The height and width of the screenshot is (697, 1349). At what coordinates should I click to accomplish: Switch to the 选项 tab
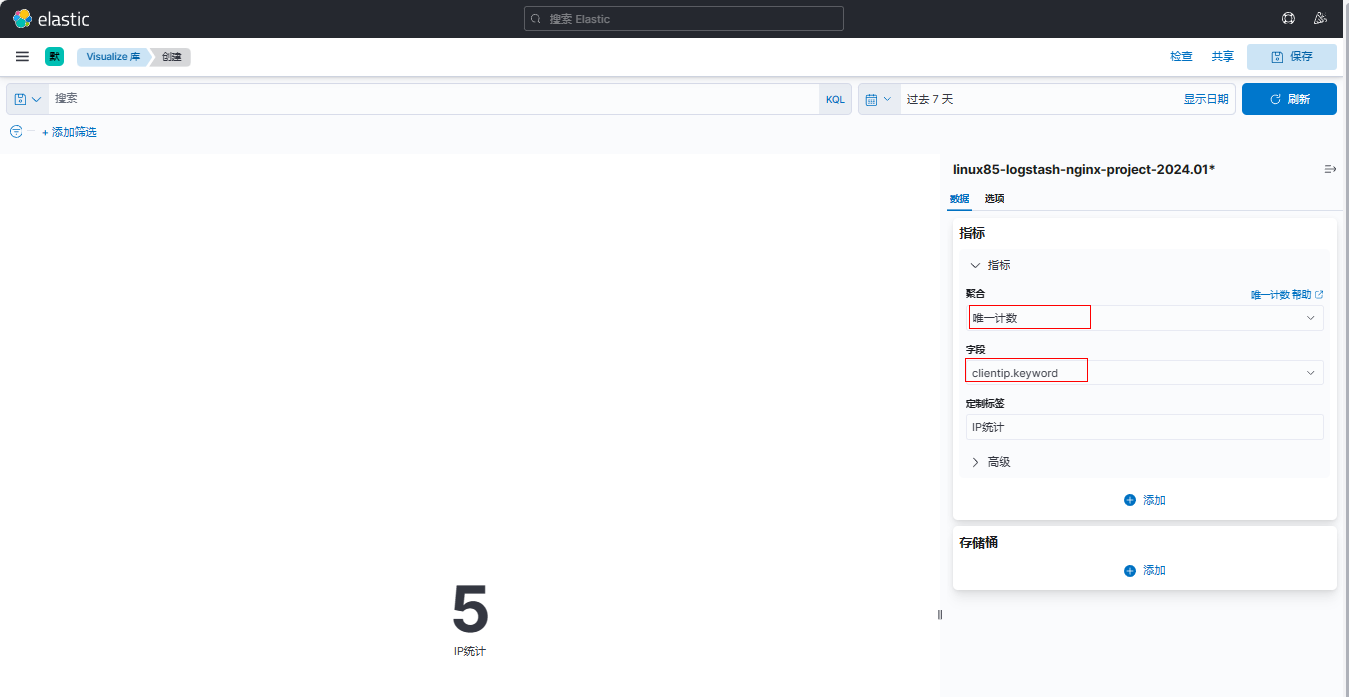click(994, 199)
